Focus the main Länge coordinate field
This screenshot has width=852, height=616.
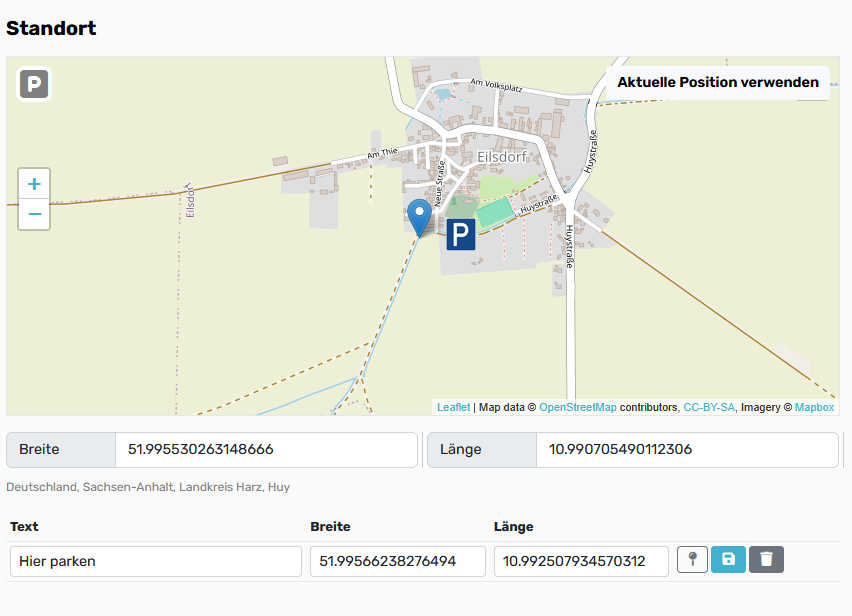tap(686, 450)
